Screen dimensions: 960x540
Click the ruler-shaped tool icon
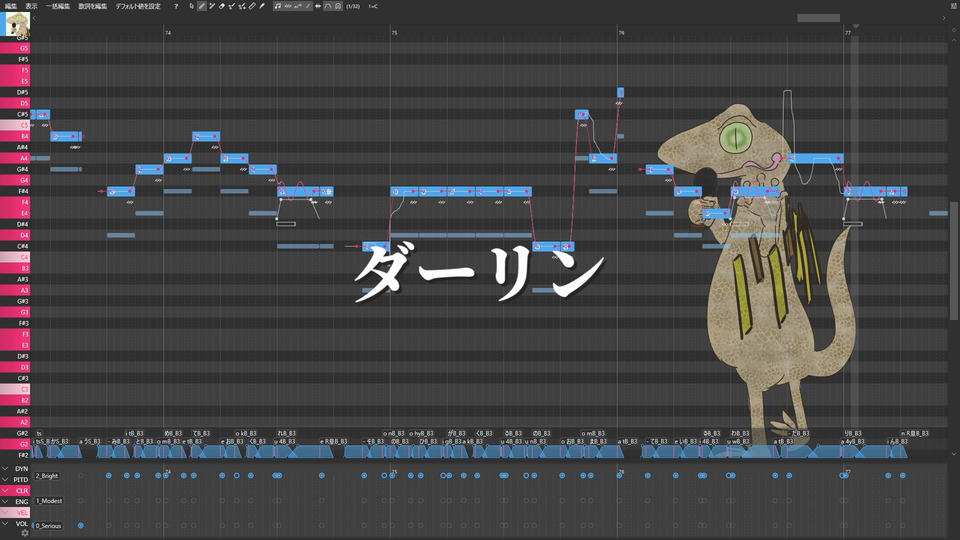pyautogui.click(x=252, y=6)
